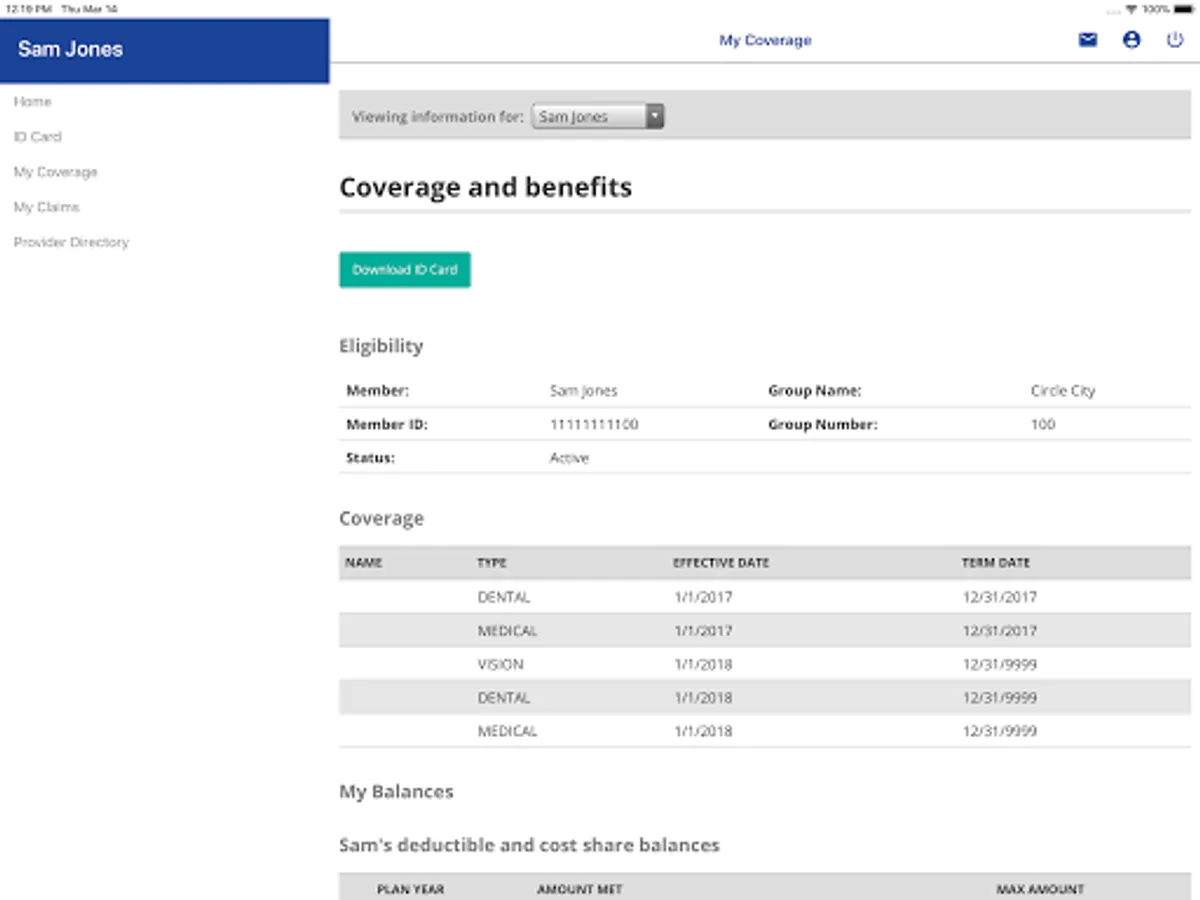The image size is (1200, 900).
Task: Select the VISION coverage row
Action: (x=764, y=664)
